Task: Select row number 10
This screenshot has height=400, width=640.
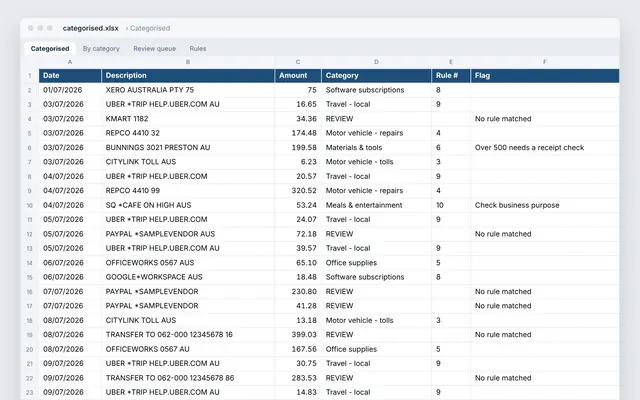Action: coord(29,205)
